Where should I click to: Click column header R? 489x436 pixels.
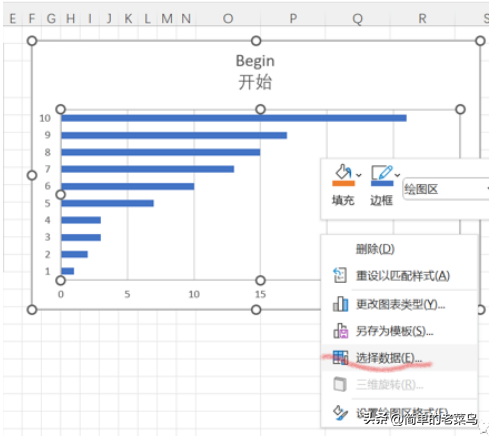coord(422,18)
